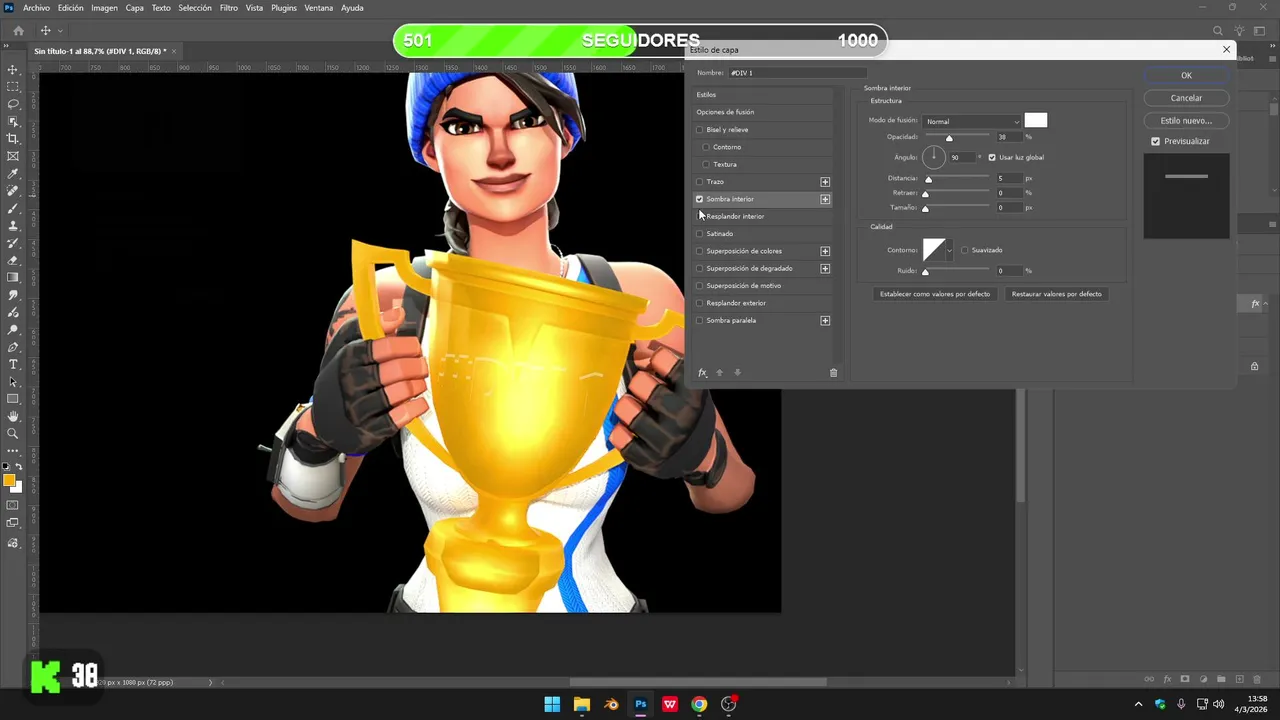Click the trash icon in Layer Style dialog
Image resolution: width=1280 pixels, height=720 pixels.
(x=833, y=373)
